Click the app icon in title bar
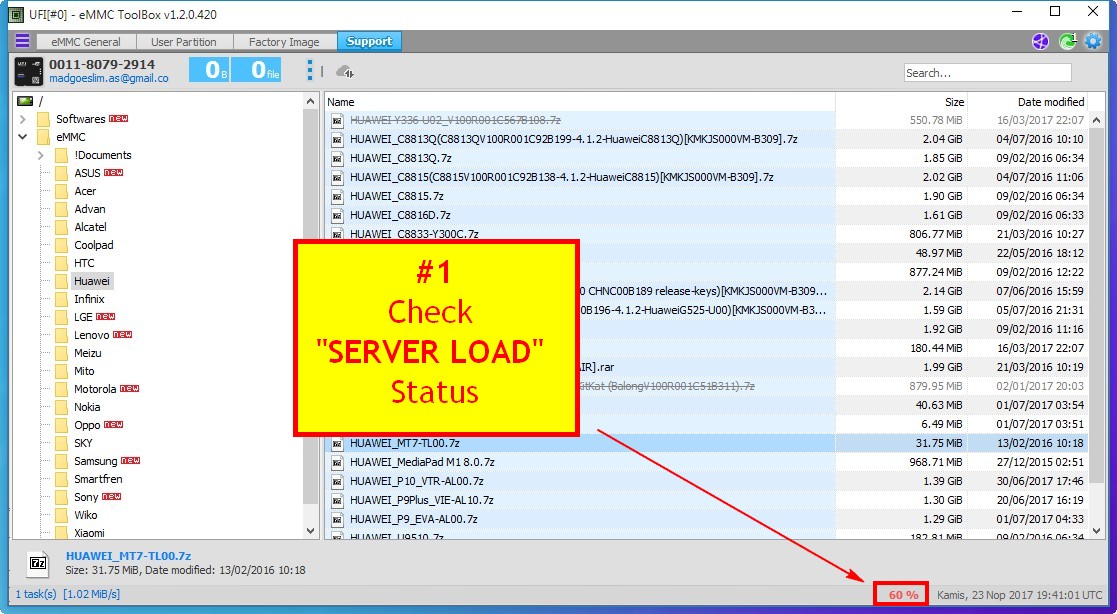 click(15, 14)
